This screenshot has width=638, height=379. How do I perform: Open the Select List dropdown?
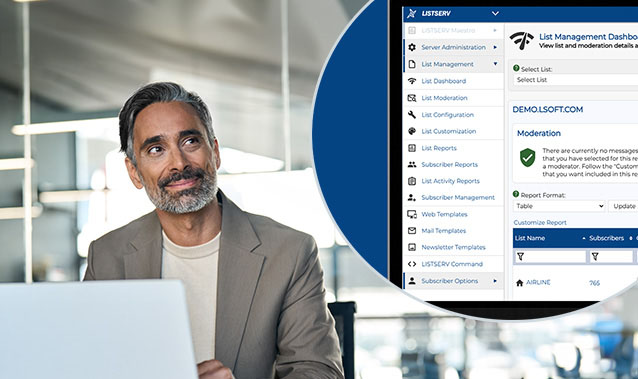(x=575, y=80)
